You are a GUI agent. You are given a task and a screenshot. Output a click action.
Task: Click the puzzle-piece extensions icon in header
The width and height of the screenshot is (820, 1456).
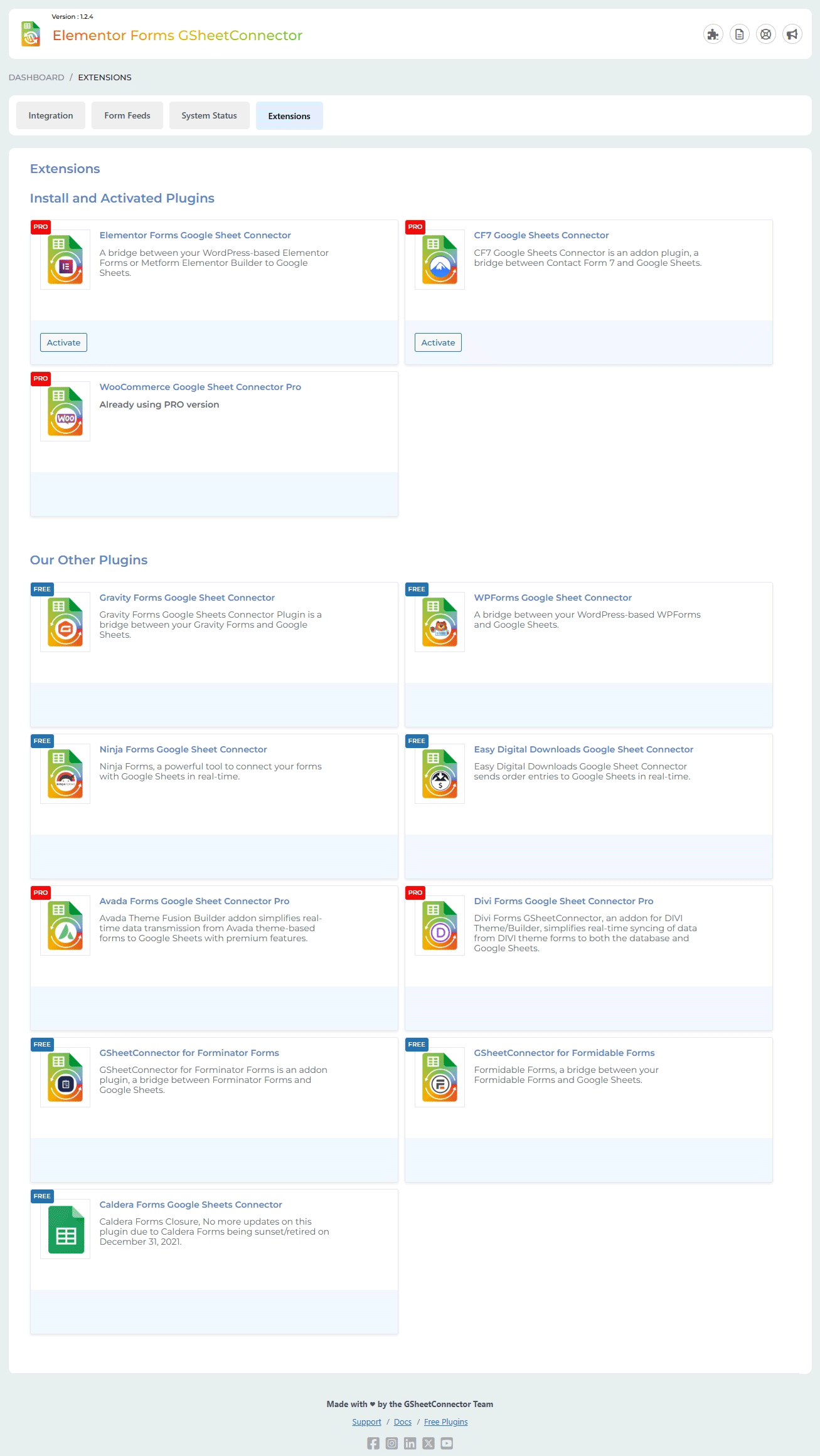coord(713,34)
